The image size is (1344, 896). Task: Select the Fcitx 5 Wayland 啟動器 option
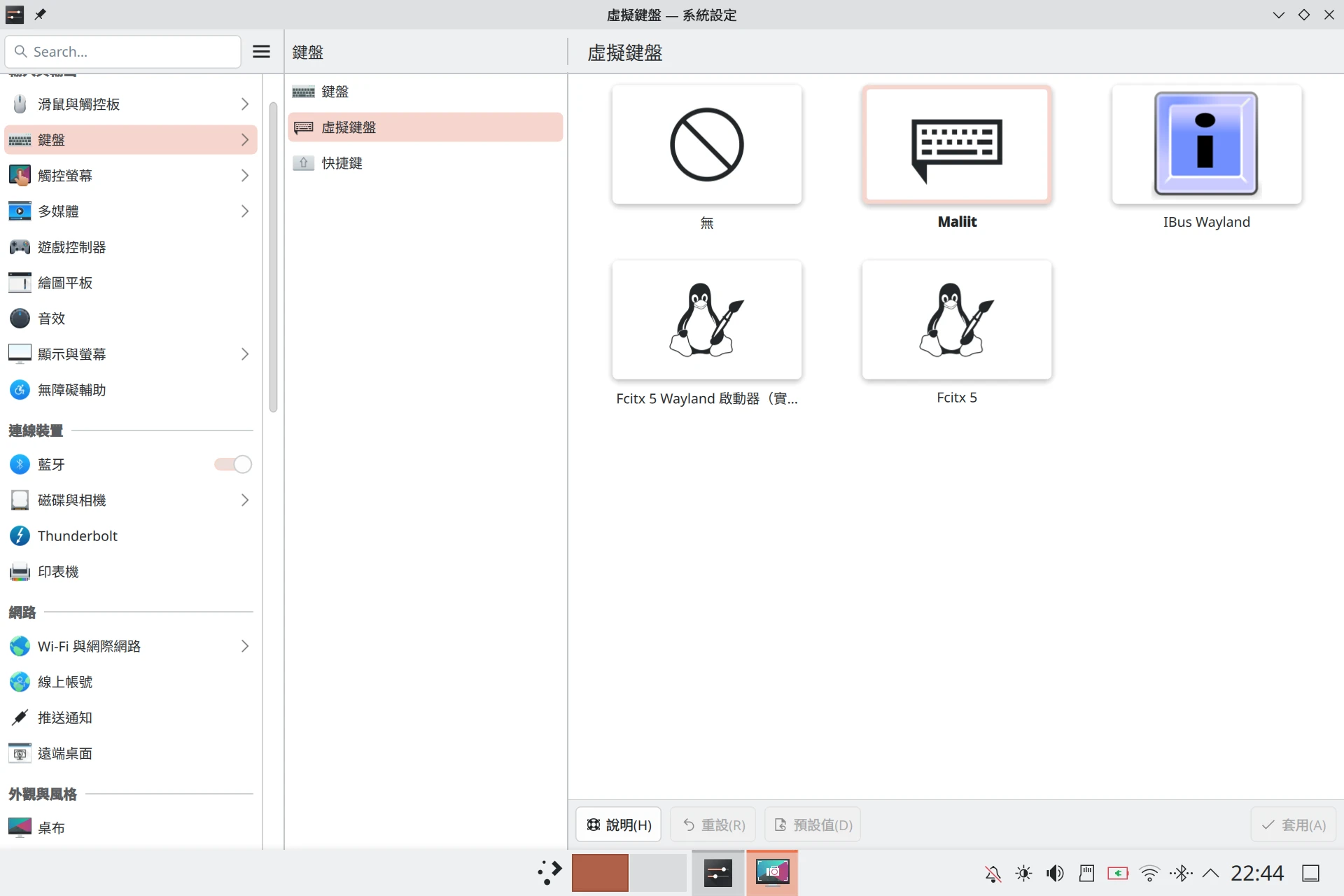click(706, 321)
